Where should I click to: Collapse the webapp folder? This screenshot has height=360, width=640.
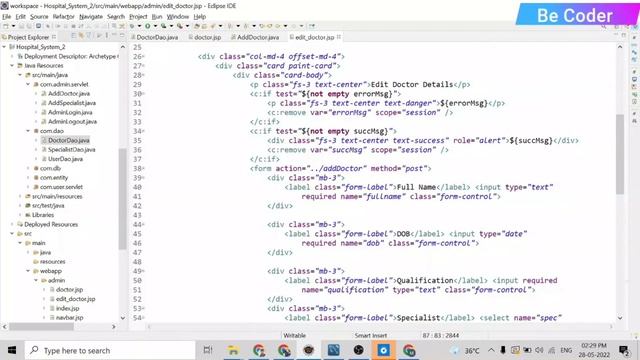coord(28,271)
